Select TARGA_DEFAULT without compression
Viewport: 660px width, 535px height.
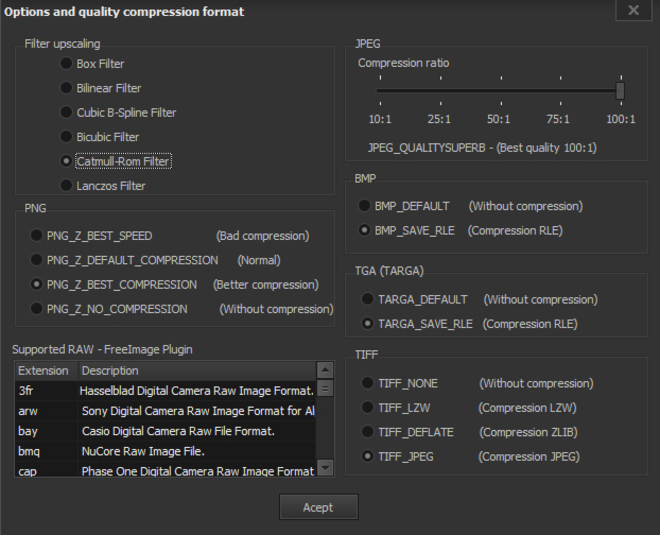pyautogui.click(x=367, y=299)
